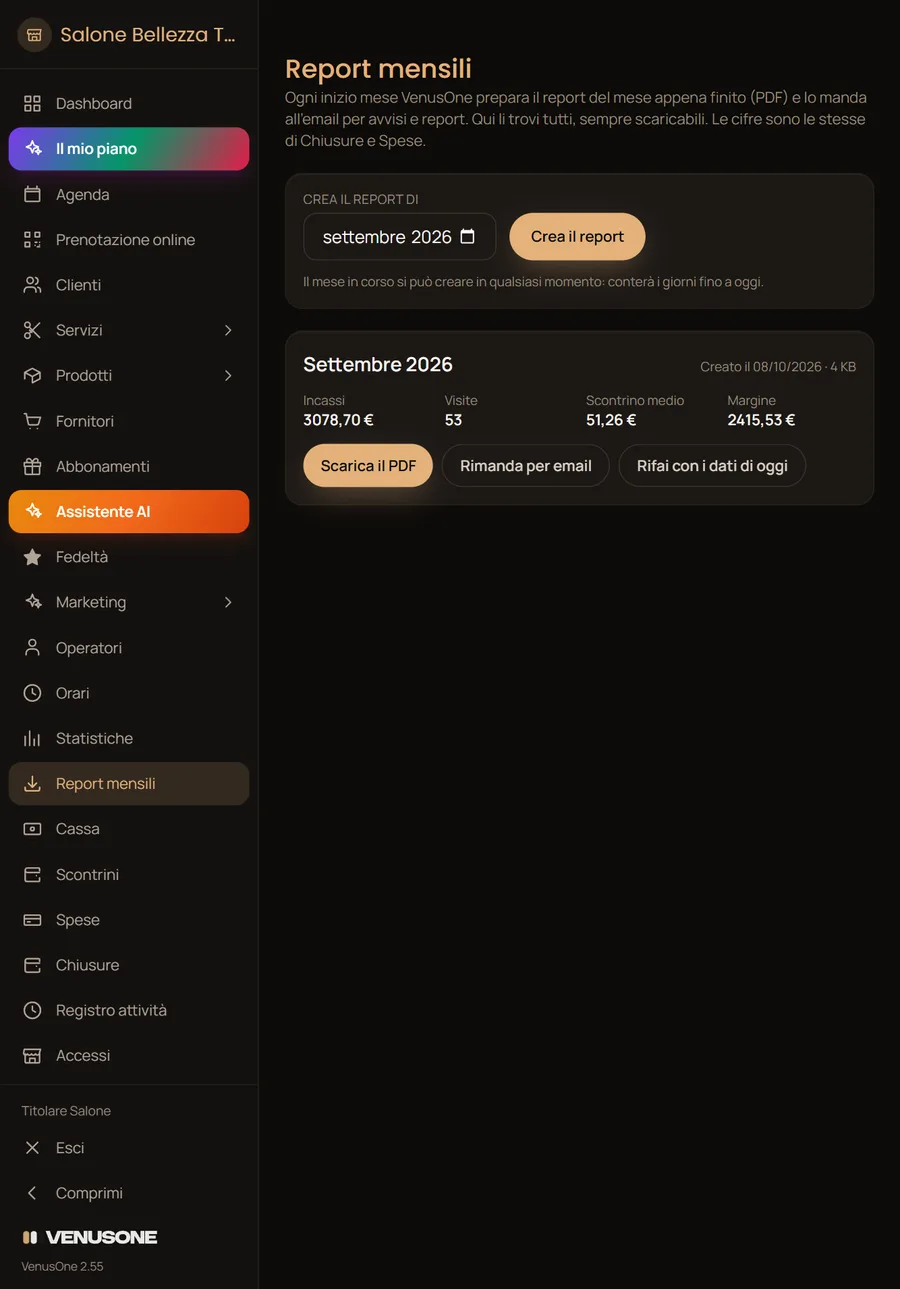Click the Esci X icon
This screenshot has width=900, height=1289.
tap(32, 1148)
